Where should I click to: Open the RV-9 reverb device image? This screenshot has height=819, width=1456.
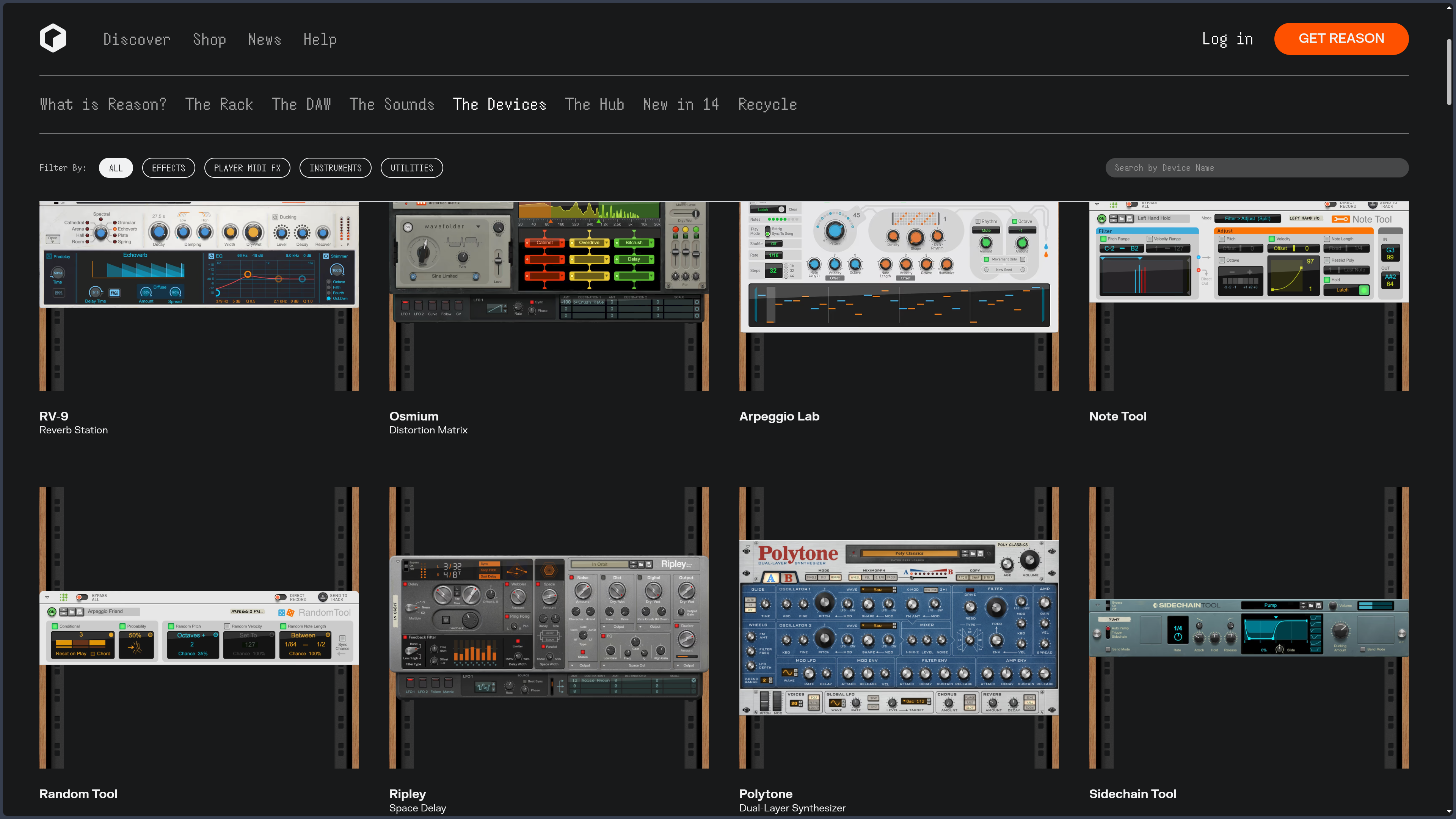(199, 296)
